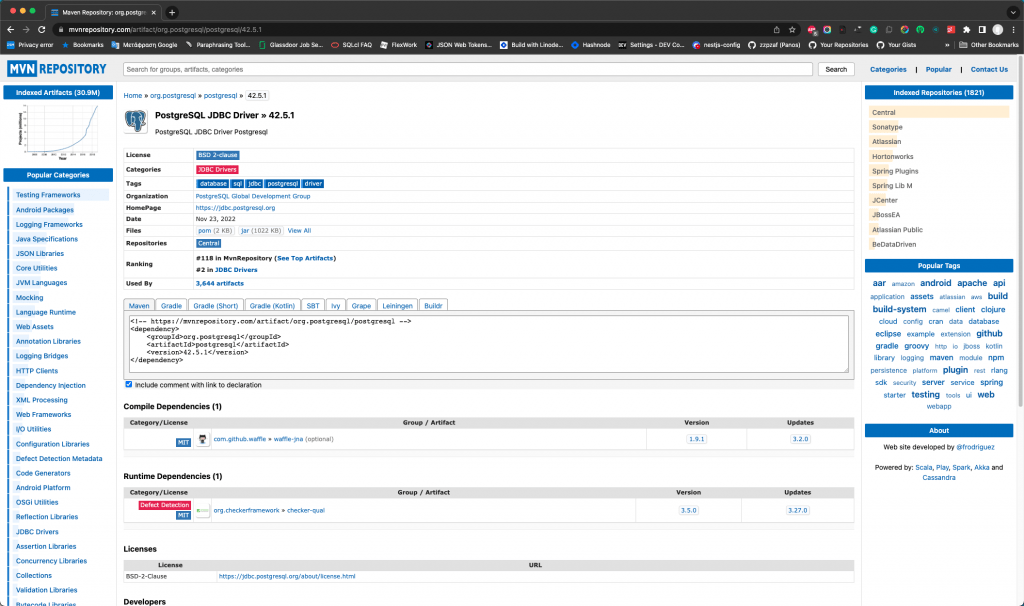1024x606 pixels.
Task: Click the Search button
Action: 836,69
